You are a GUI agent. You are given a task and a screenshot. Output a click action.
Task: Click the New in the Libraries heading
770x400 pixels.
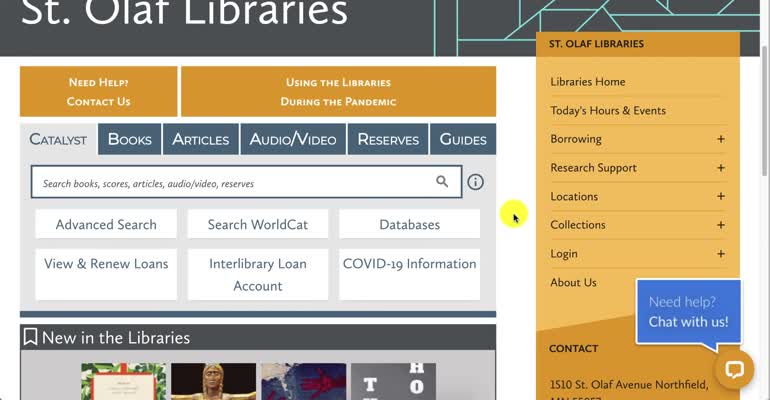(116, 338)
